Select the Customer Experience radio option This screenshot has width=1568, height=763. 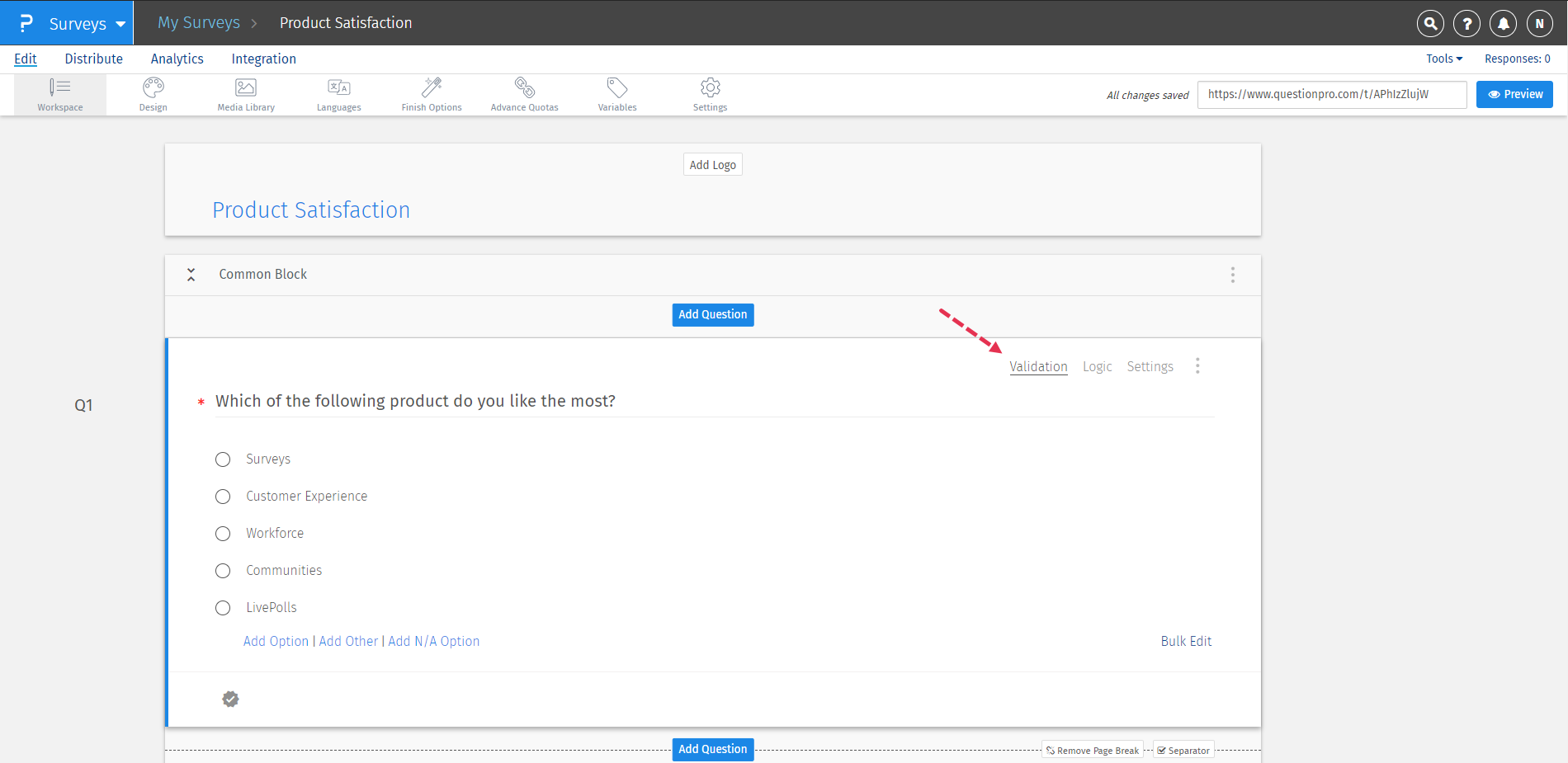(223, 497)
